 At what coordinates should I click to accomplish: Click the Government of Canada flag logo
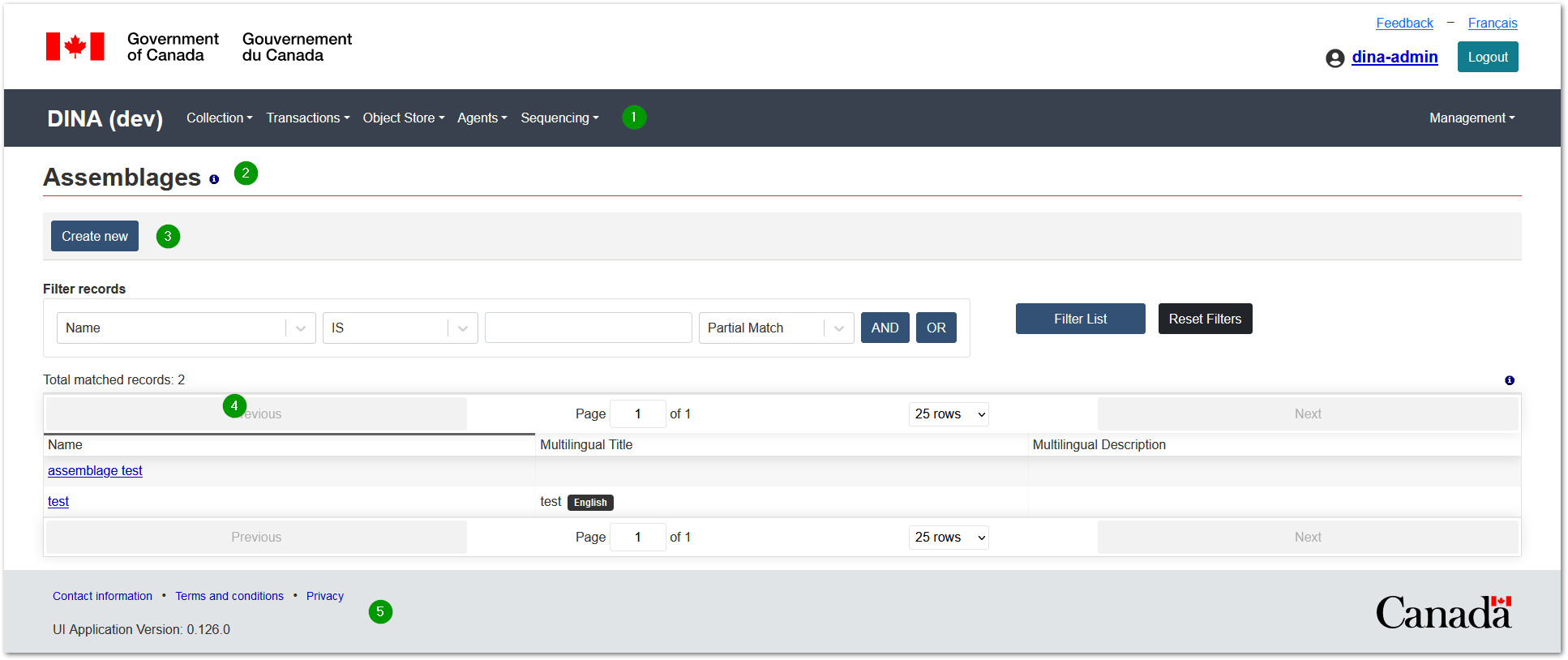pyautogui.click(x=75, y=47)
